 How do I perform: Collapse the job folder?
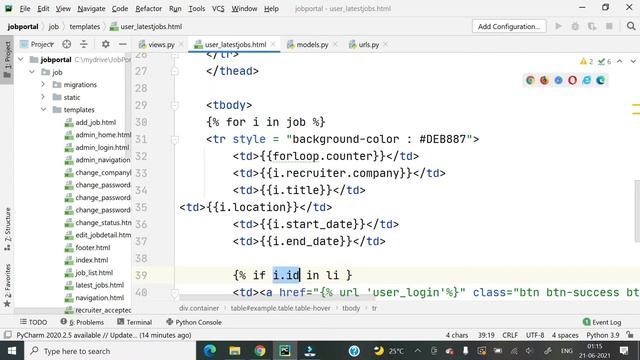(x=32, y=72)
